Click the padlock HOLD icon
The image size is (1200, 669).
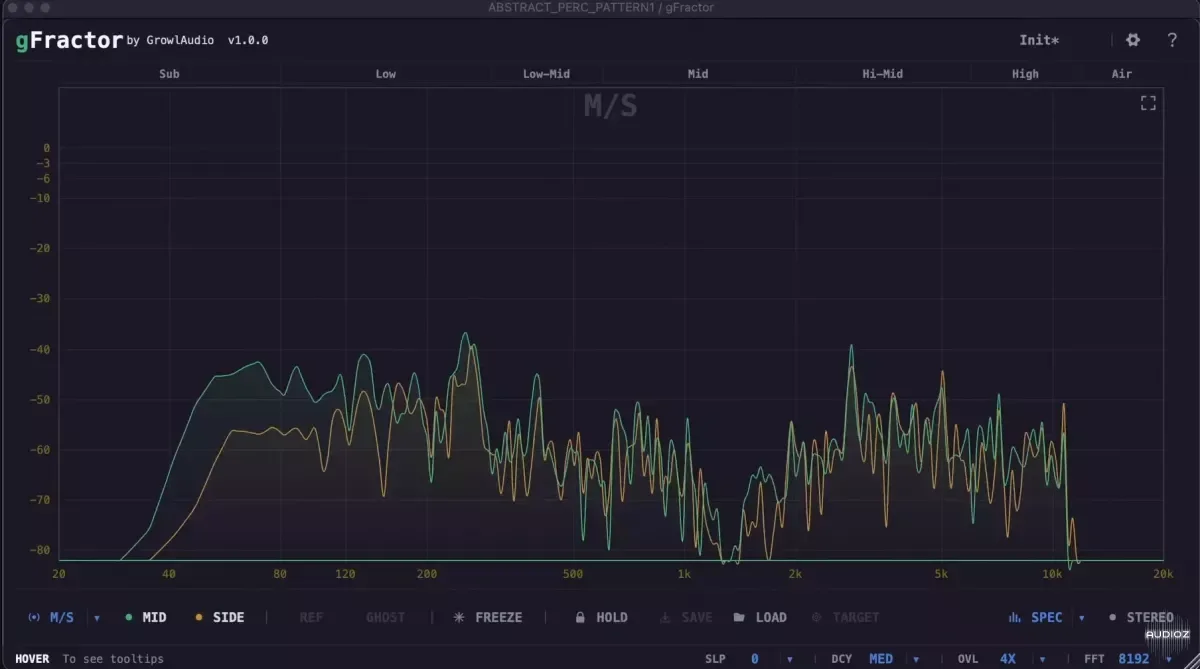coord(579,617)
